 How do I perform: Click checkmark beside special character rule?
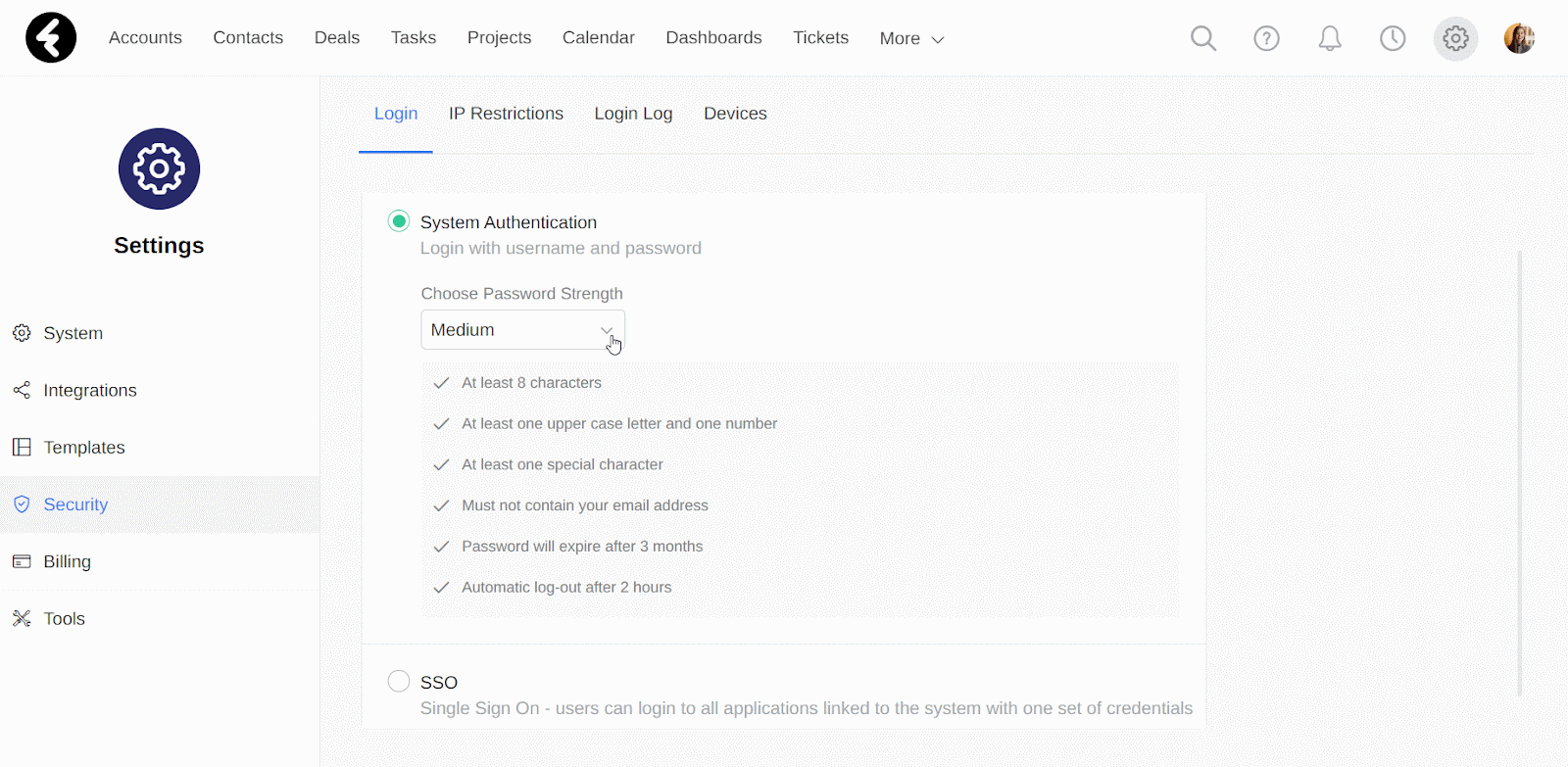pos(441,464)
